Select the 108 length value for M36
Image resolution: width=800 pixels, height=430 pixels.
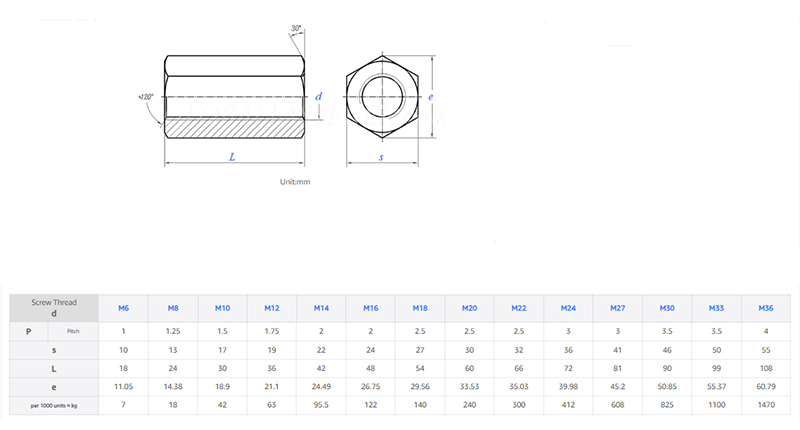pos(765,368)
